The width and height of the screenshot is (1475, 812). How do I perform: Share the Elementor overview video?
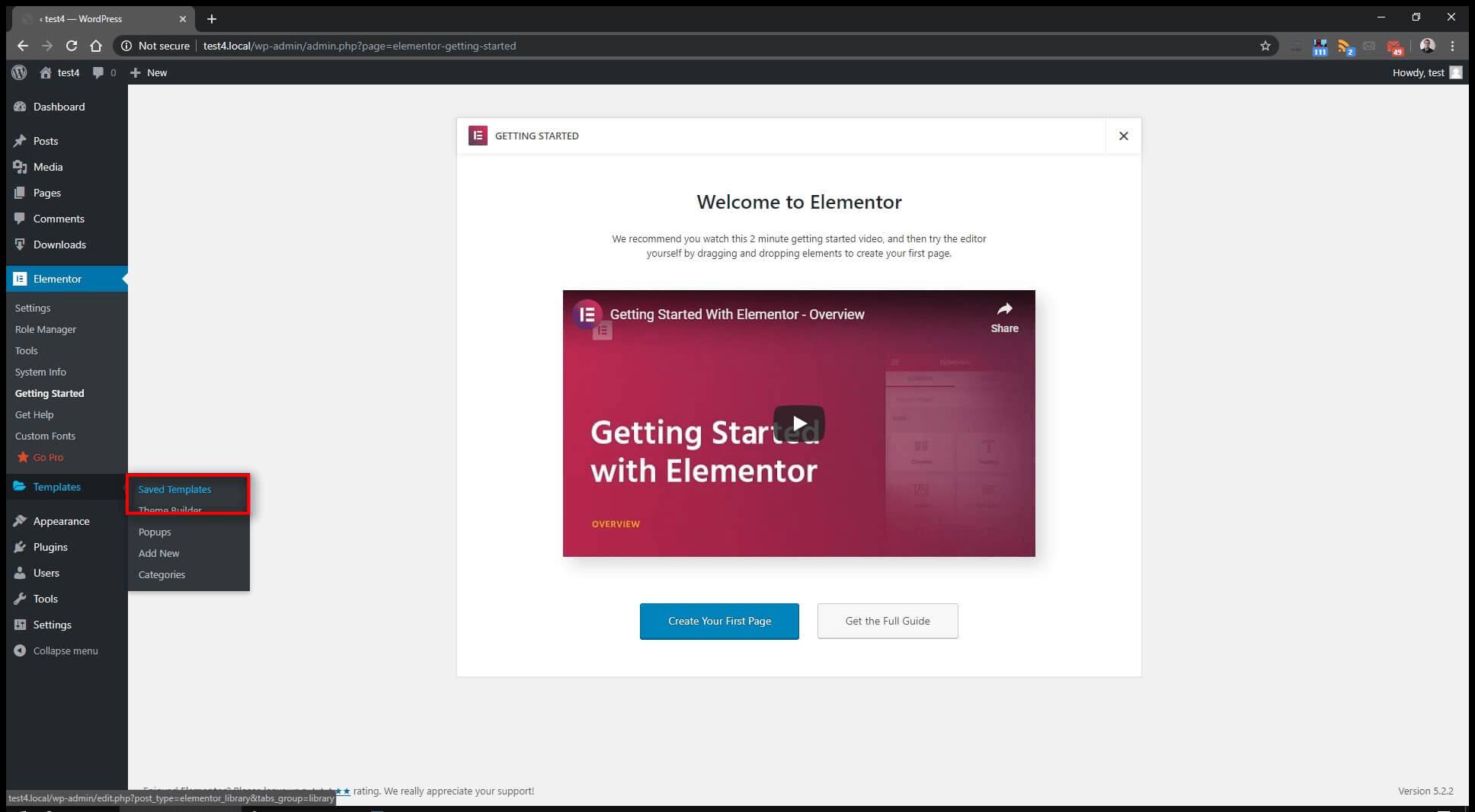point(1004,317)
